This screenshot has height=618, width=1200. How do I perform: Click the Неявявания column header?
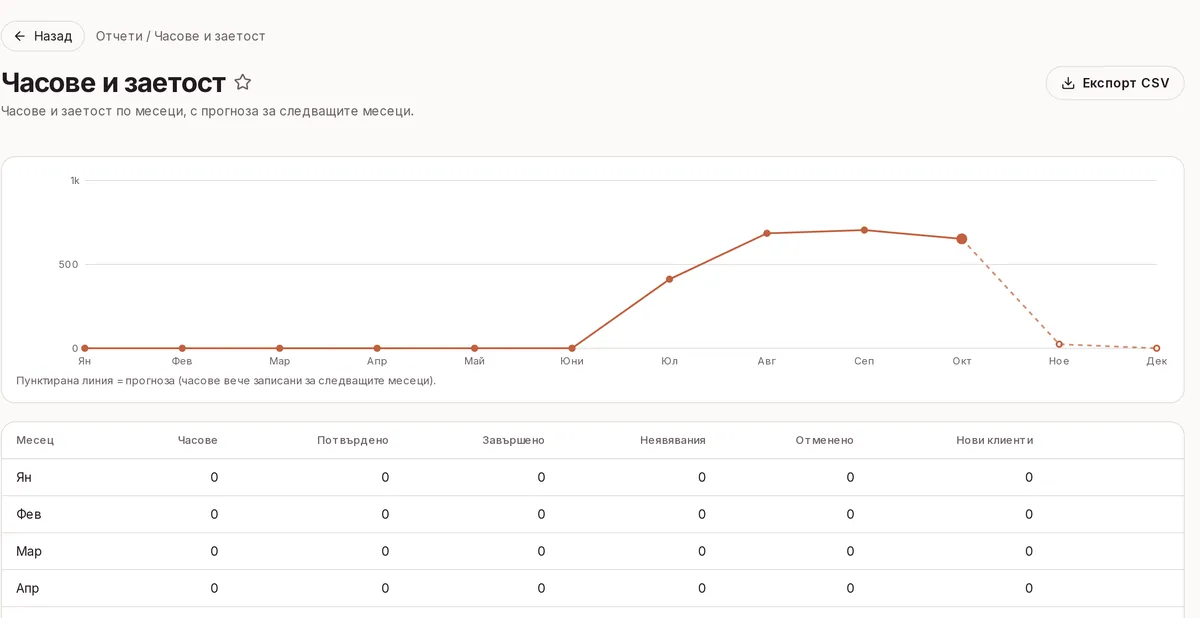(x=673, y=440)
